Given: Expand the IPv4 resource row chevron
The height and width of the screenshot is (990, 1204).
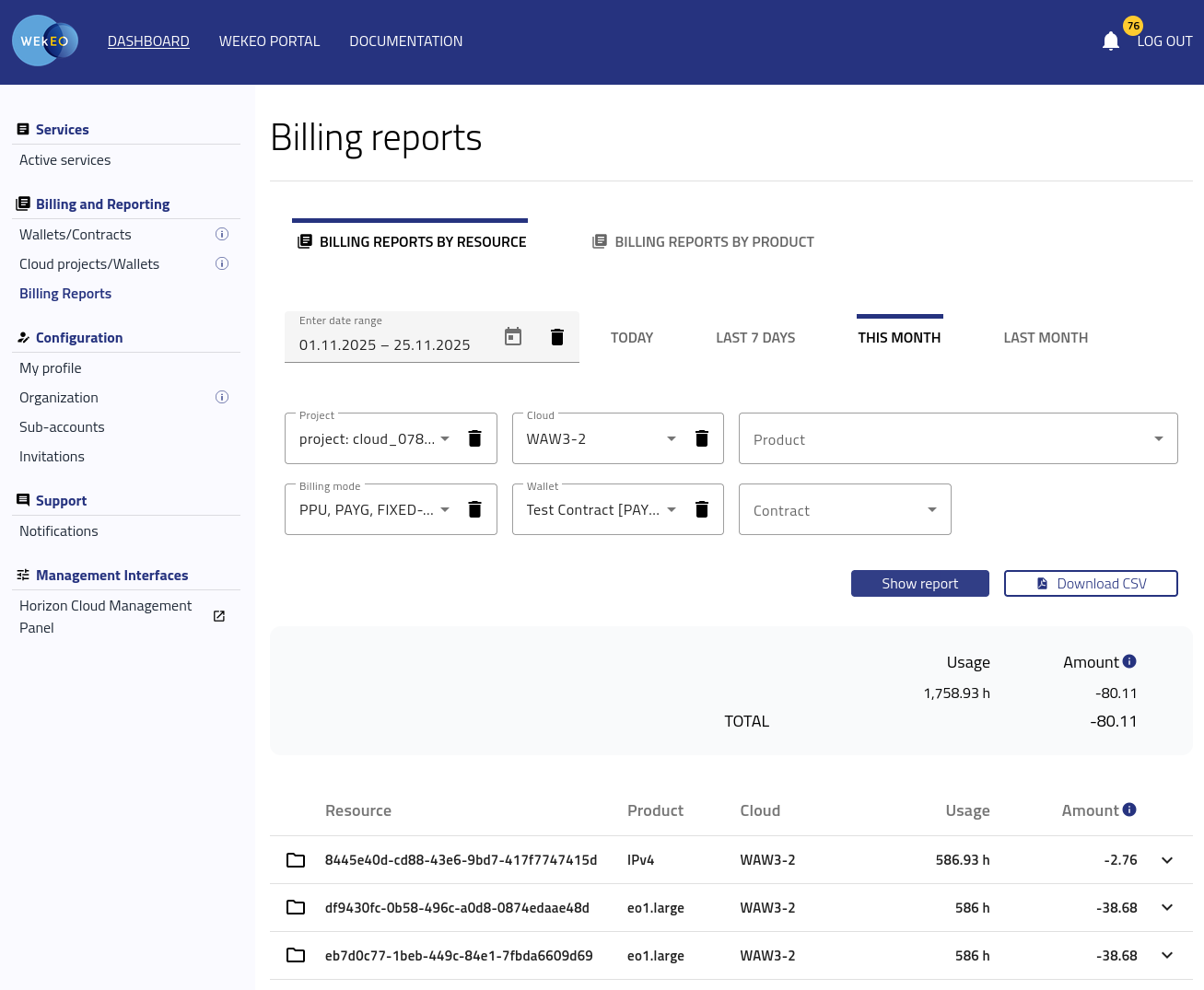Looking at the screenshot, I should (1167, 860).
